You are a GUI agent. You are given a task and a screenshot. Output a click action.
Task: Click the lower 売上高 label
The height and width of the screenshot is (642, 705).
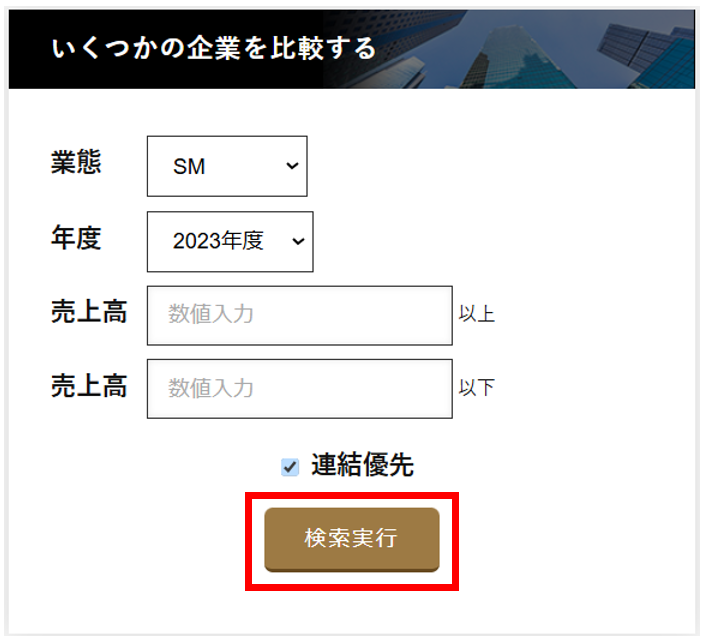click(89, 386)
